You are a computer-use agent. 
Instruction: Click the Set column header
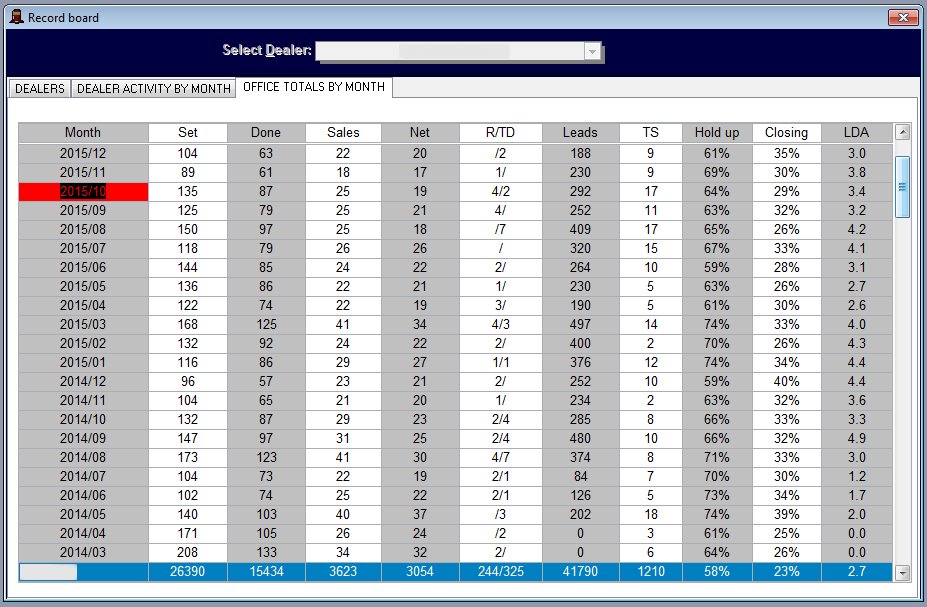tap(187, 132)
